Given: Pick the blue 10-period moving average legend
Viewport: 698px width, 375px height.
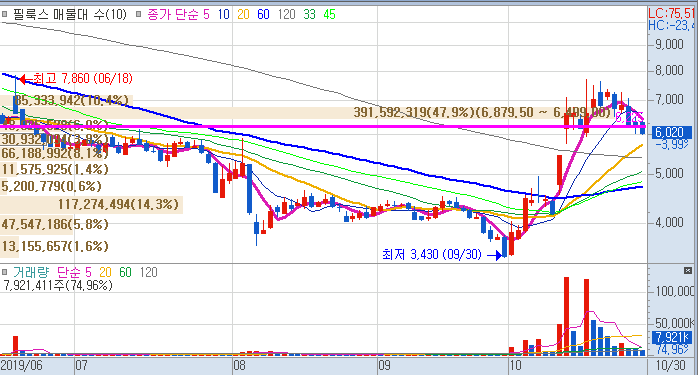Looking at the screenshot, I should pos(223,15).
